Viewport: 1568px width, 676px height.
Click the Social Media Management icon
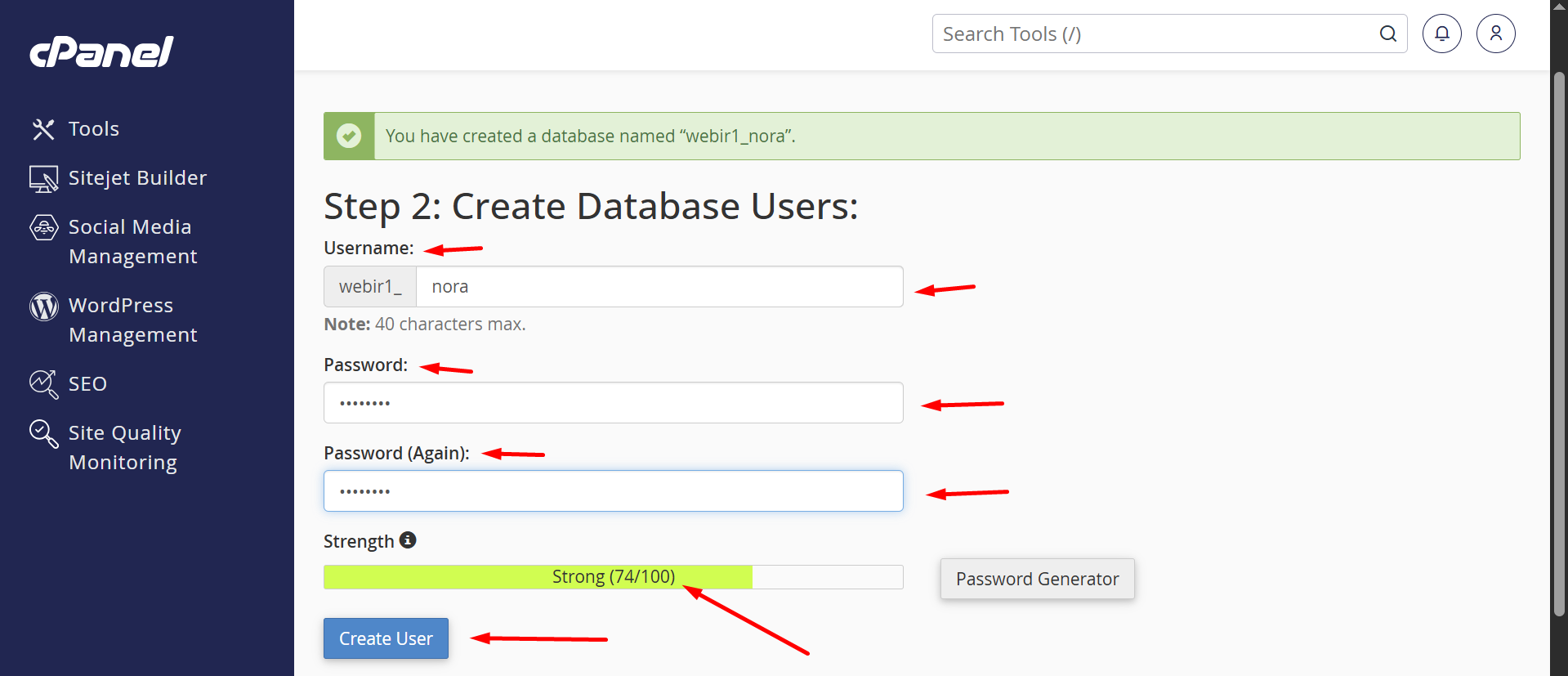[x=43, y=227]
